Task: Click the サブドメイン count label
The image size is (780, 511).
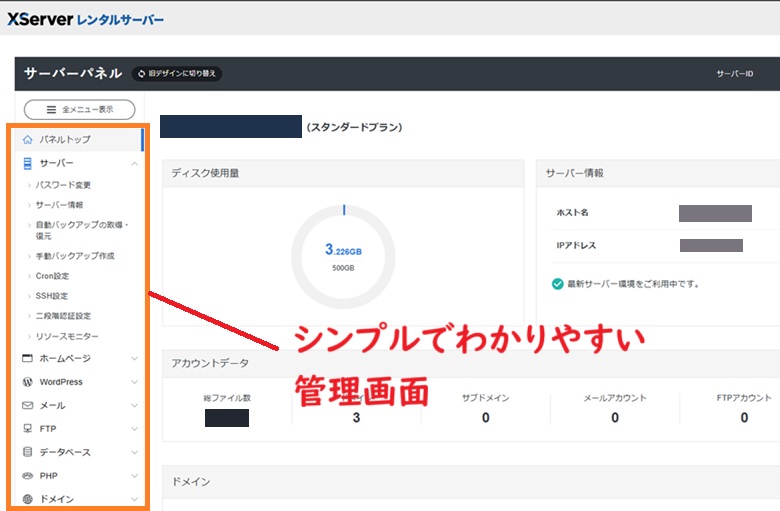Action: [x=486, y=398]
